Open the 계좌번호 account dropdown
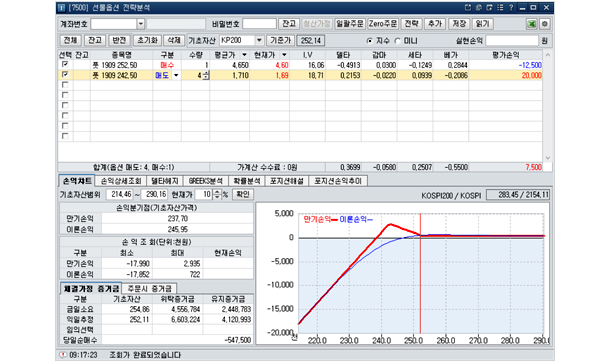 coord(141,24)
